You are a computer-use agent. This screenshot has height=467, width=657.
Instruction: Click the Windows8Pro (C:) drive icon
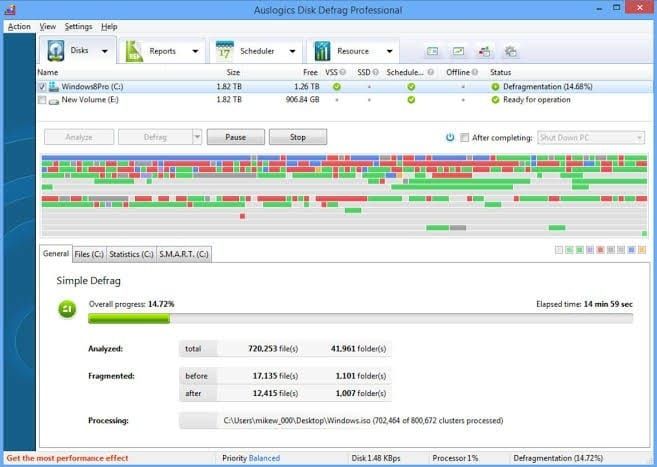[x=54, y=87]
